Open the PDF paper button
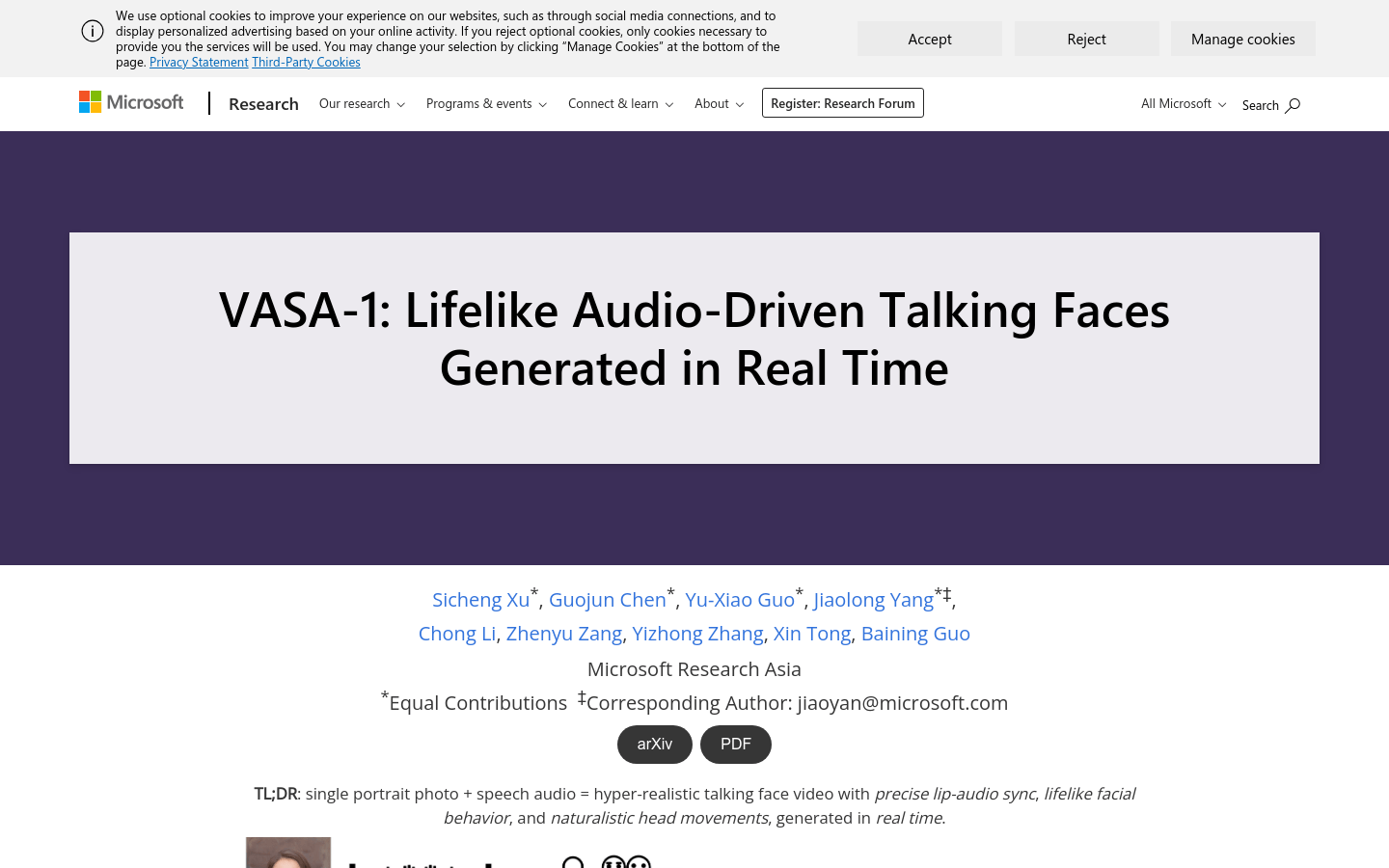1389x868 pixels. [736, 745]
